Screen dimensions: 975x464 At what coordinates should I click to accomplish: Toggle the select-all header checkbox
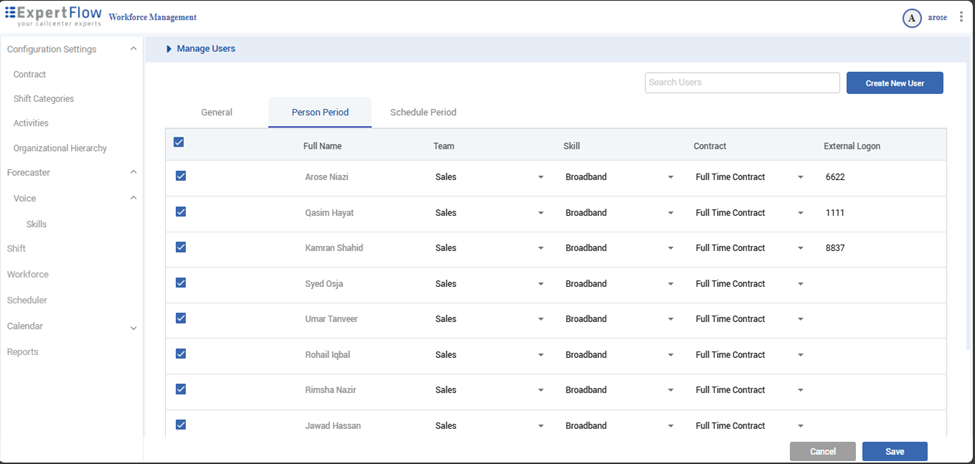click(x=179, y=142)
